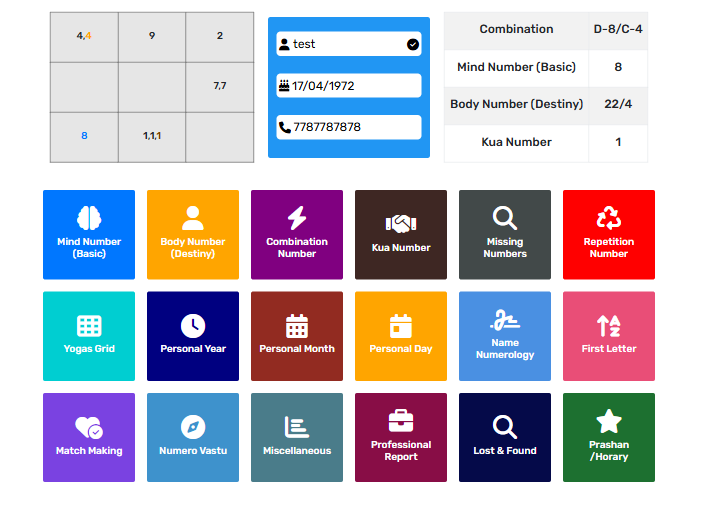Open Name Numerology section
The image size is (709, 506).
click(505, 336)
